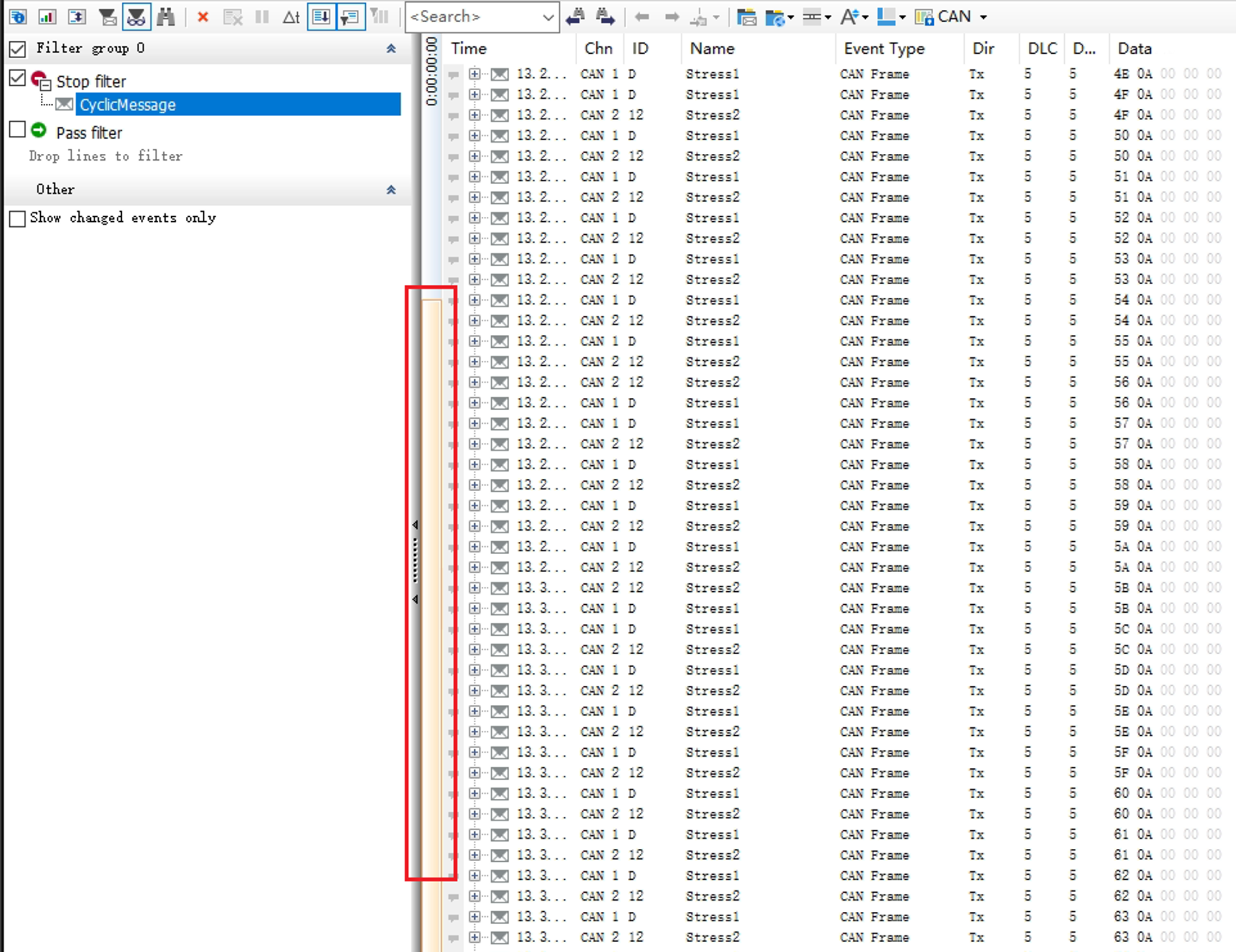Disable the Stop filter checkbox
The height and width of the screenshot is (952, 1236).
18,78
